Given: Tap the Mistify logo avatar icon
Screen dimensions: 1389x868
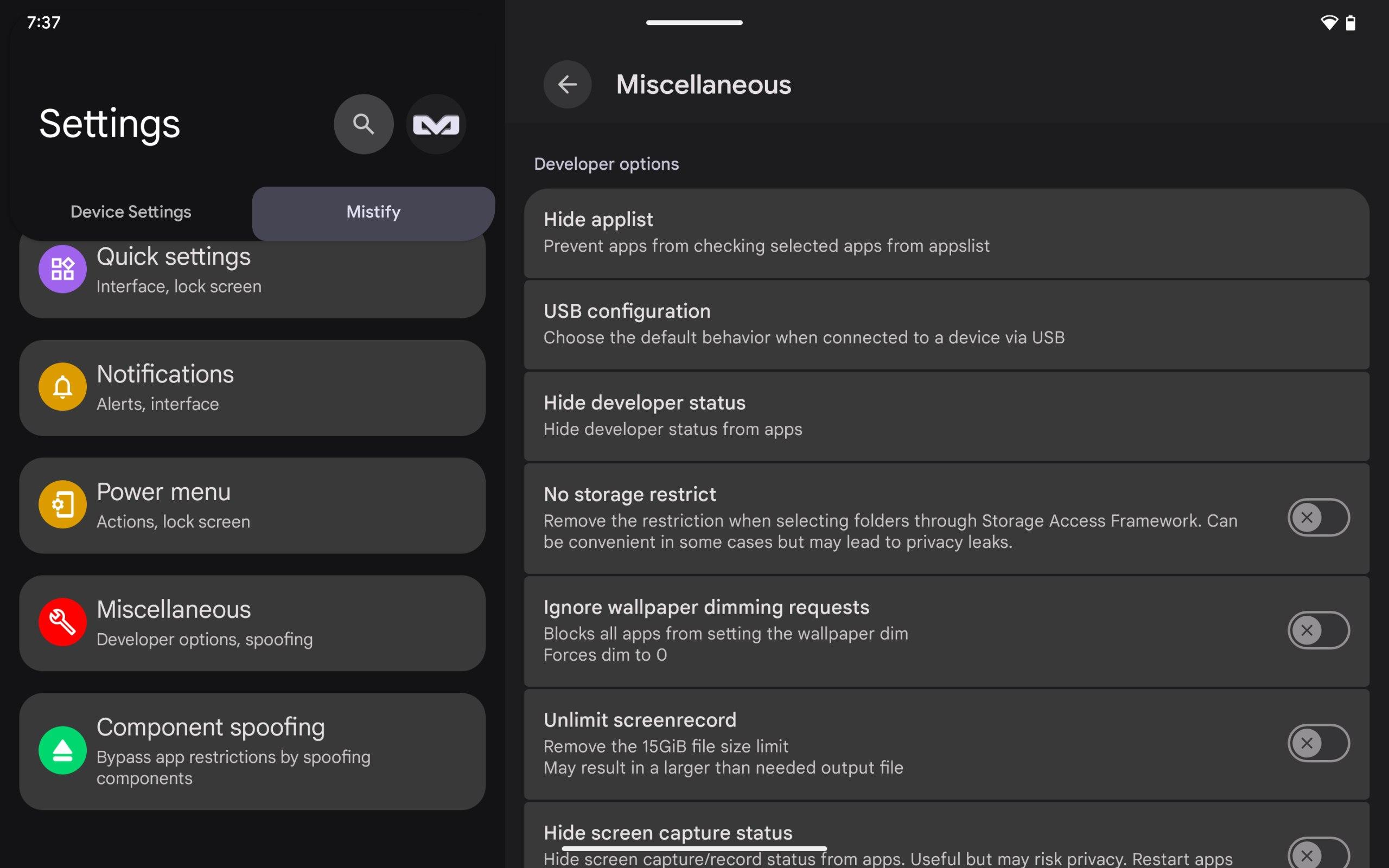Looking at the screenshot, I should [436, 124].
